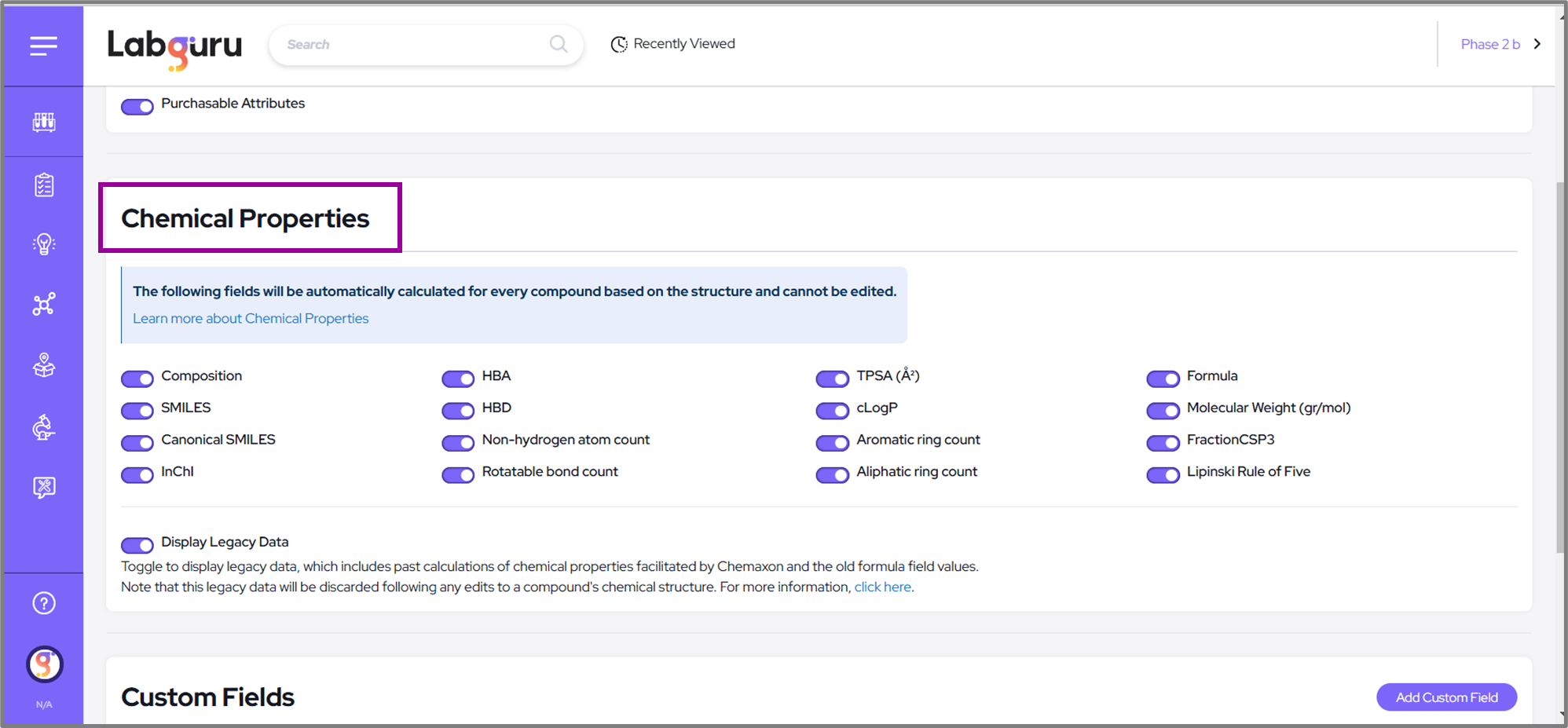The width and height of the screenshot is (1568, 728).
Task: Open the molecule network sidebar icon
Action: [x=44, y=304]
